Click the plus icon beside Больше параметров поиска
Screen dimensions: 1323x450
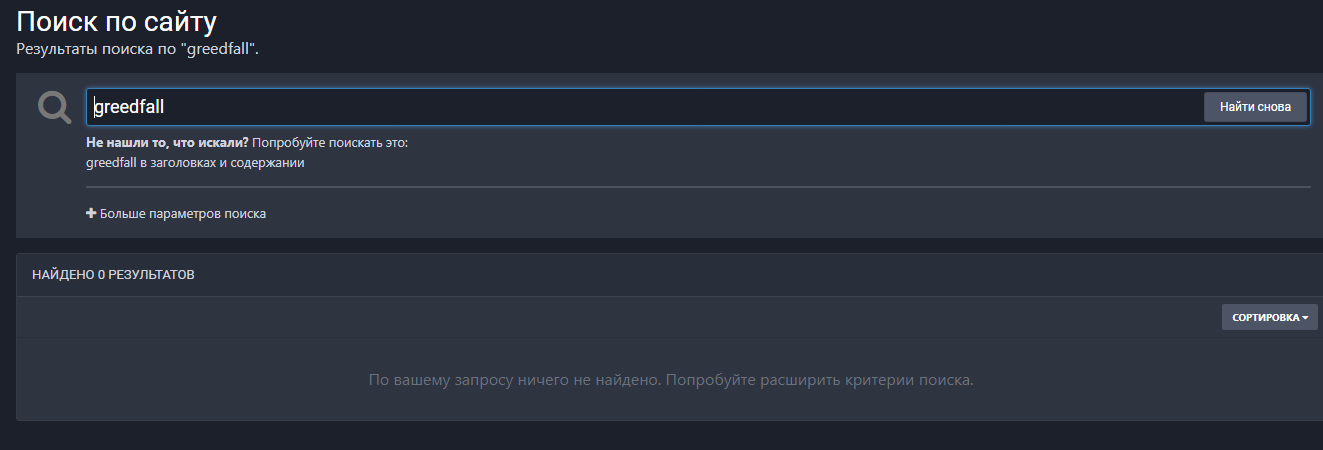point(91,213)
